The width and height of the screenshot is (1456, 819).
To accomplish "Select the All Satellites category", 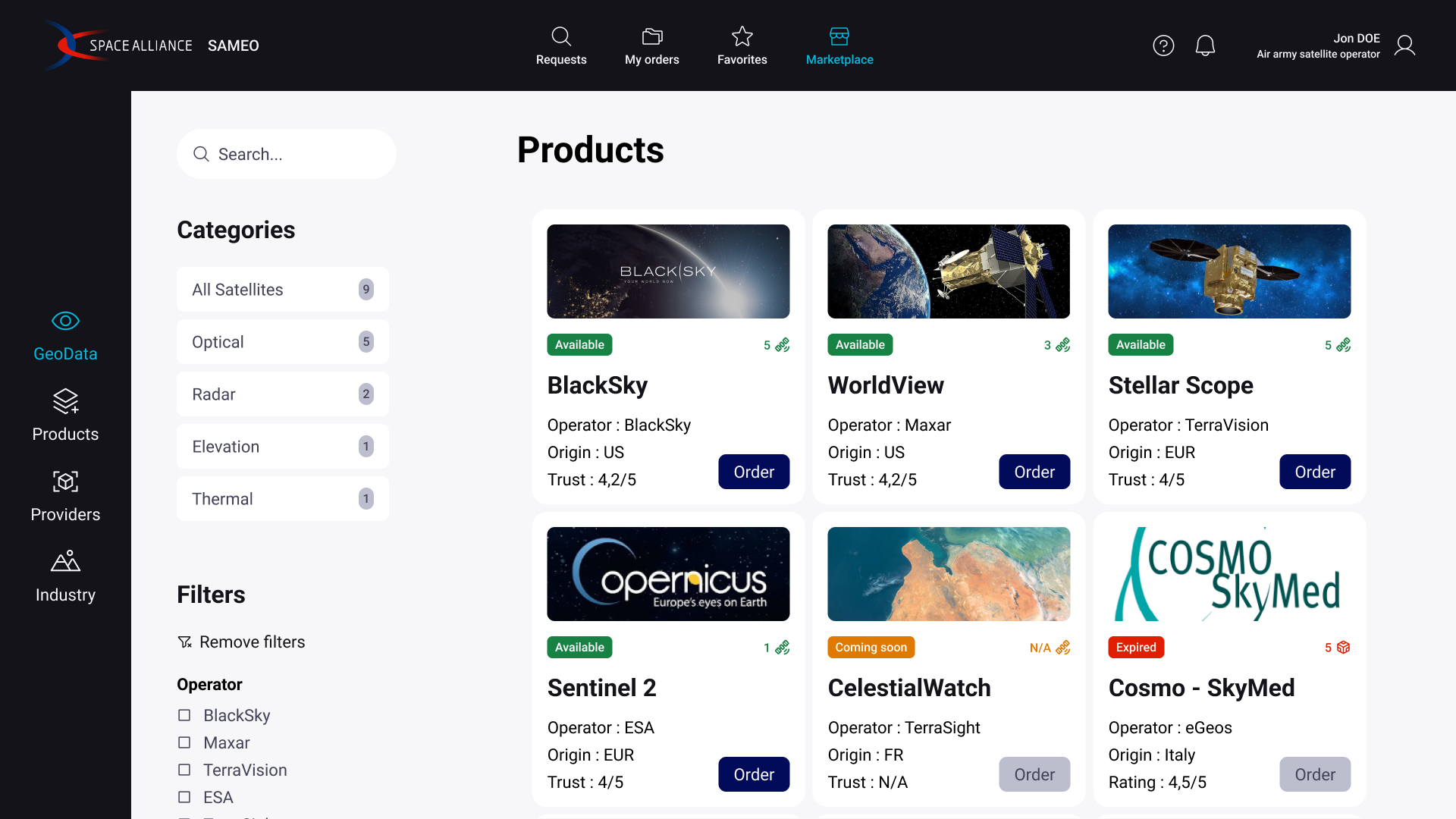I will click(x=283, y=289).
